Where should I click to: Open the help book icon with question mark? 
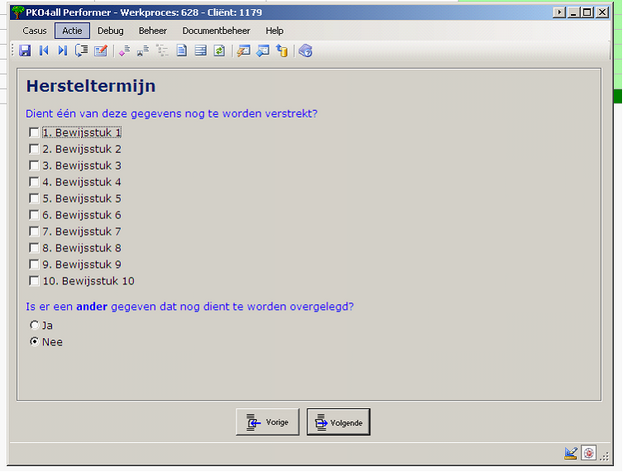(306, 51)
